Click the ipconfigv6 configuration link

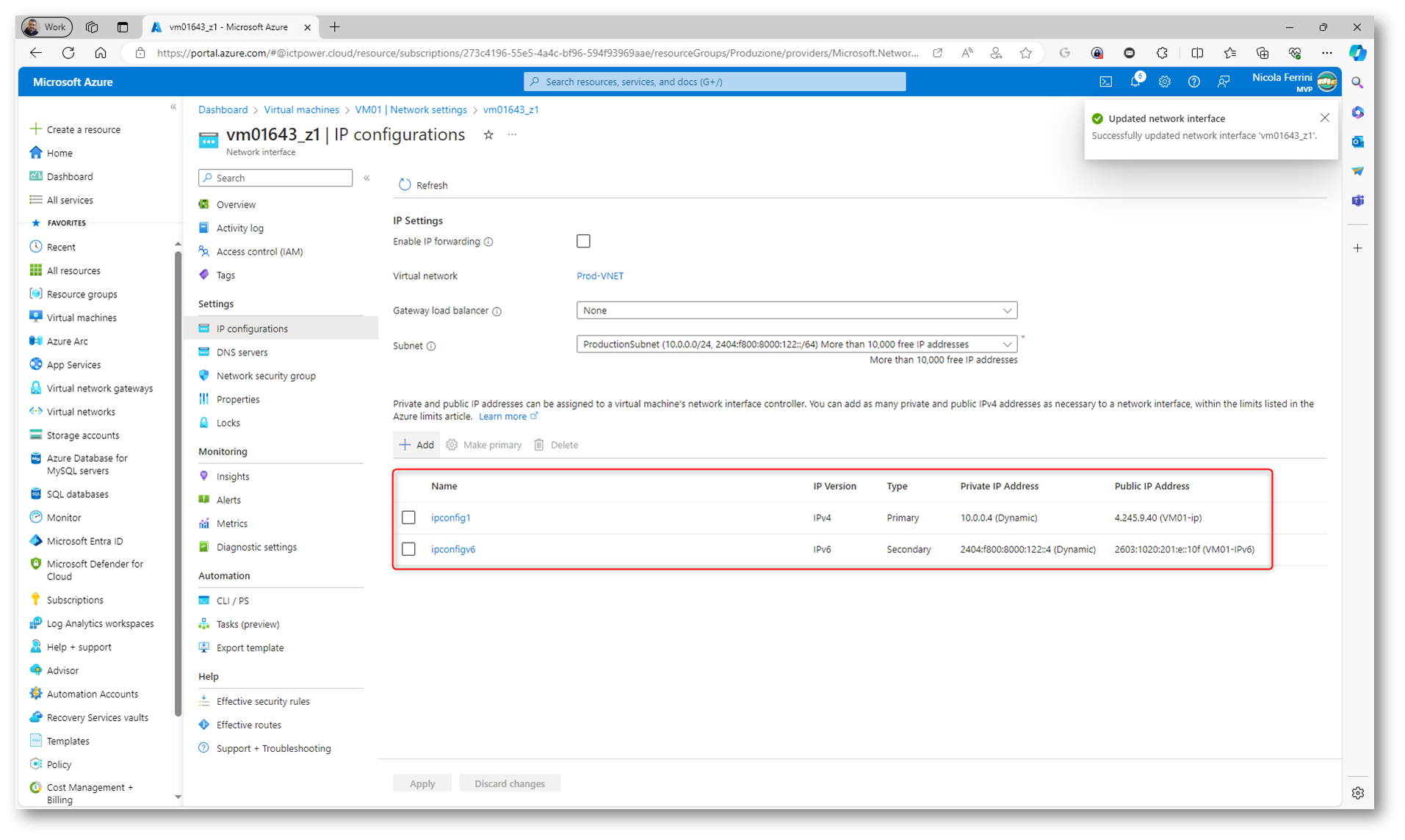[452, 549]
